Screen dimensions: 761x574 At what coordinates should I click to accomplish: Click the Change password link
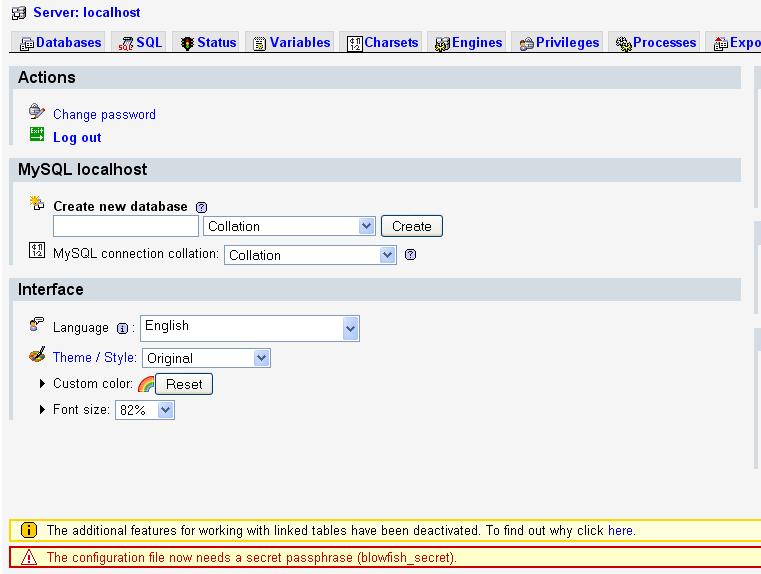coord(104,115)
